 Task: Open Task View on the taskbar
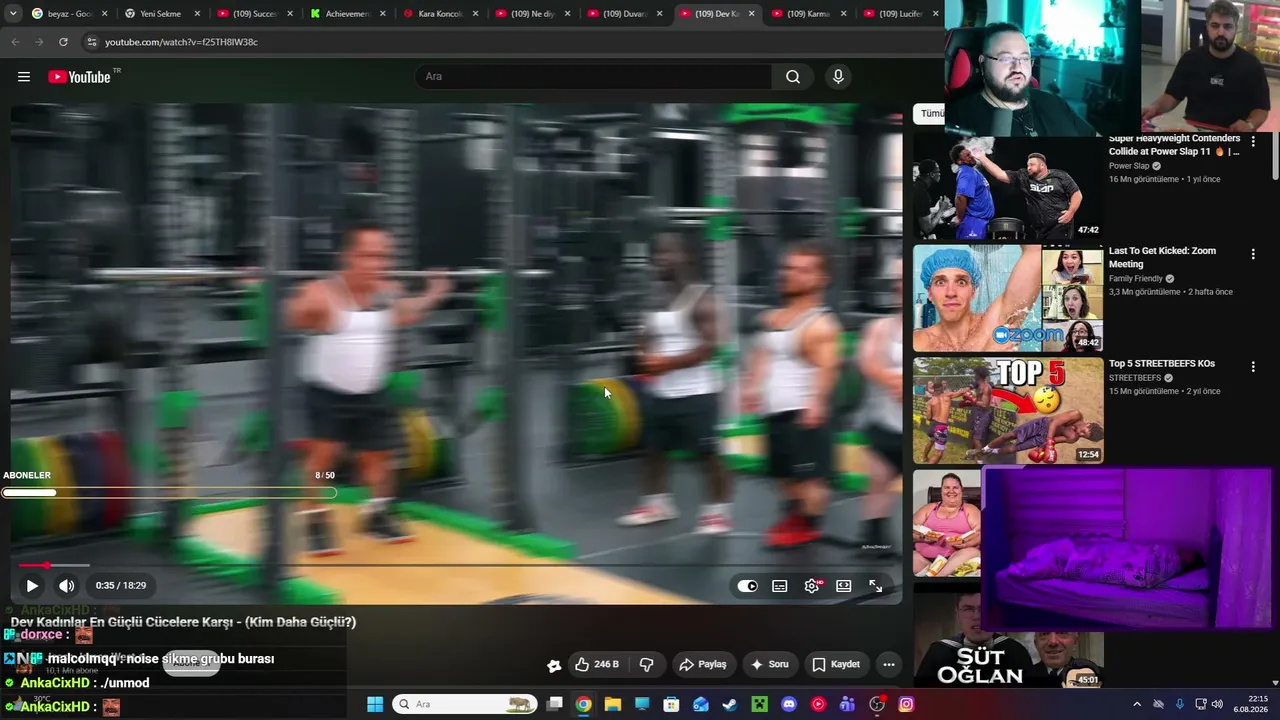coord(555,704)
